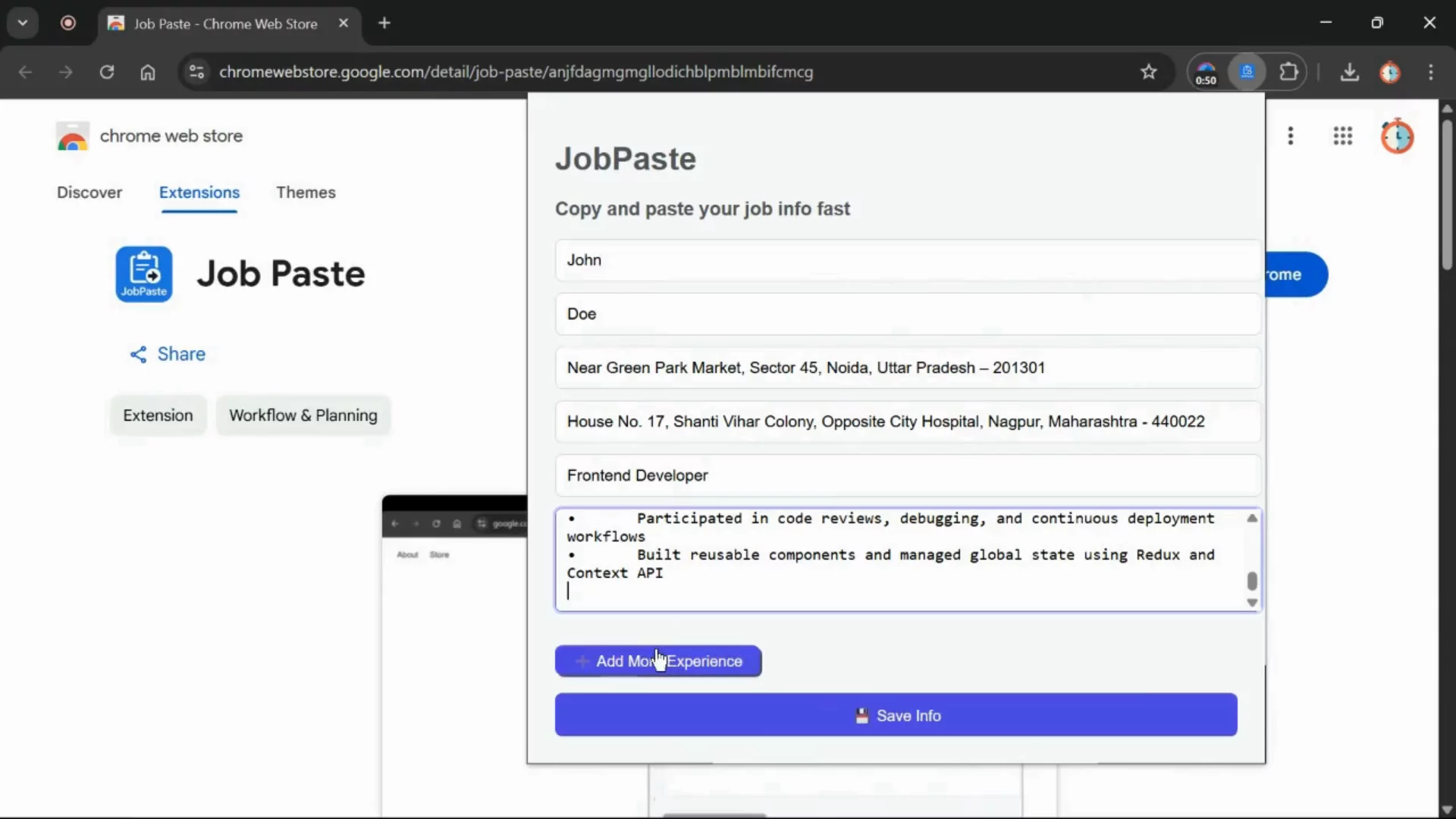The image size is (1456, 819).
Task: Open Chrome's three-dot menu
Action: click(1432, 72)
